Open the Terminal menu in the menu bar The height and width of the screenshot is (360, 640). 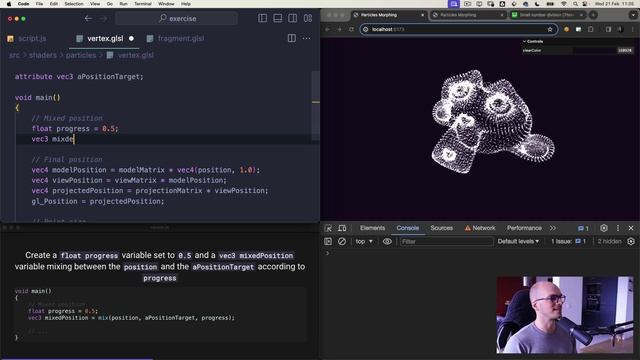(143, 4)
